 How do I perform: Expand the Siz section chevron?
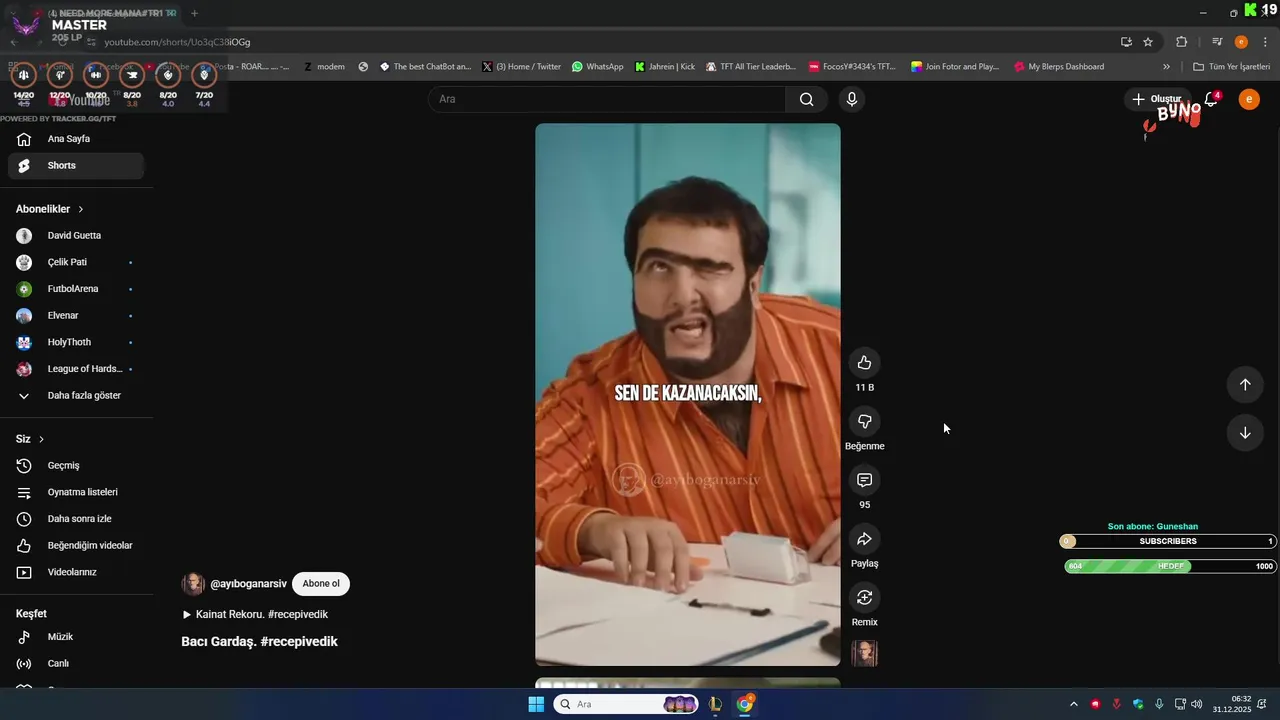(x=41, y=439)
